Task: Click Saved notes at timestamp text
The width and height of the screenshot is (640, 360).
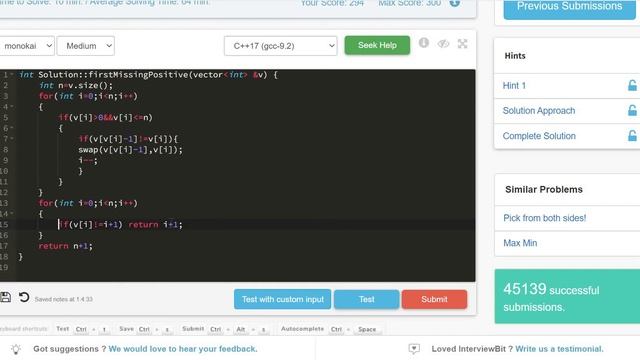Action: pyautogui.click(x=64, y=299)
